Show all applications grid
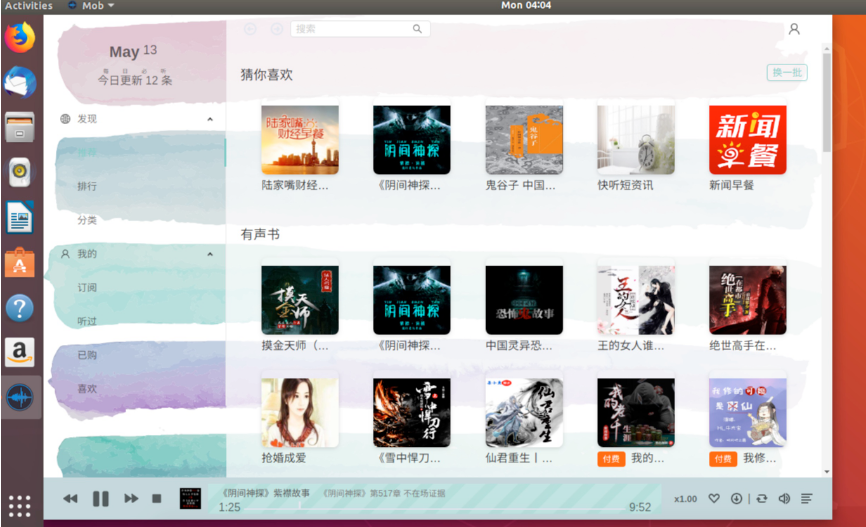This screenshot has height=527, width=866. (x=20, y=506)
